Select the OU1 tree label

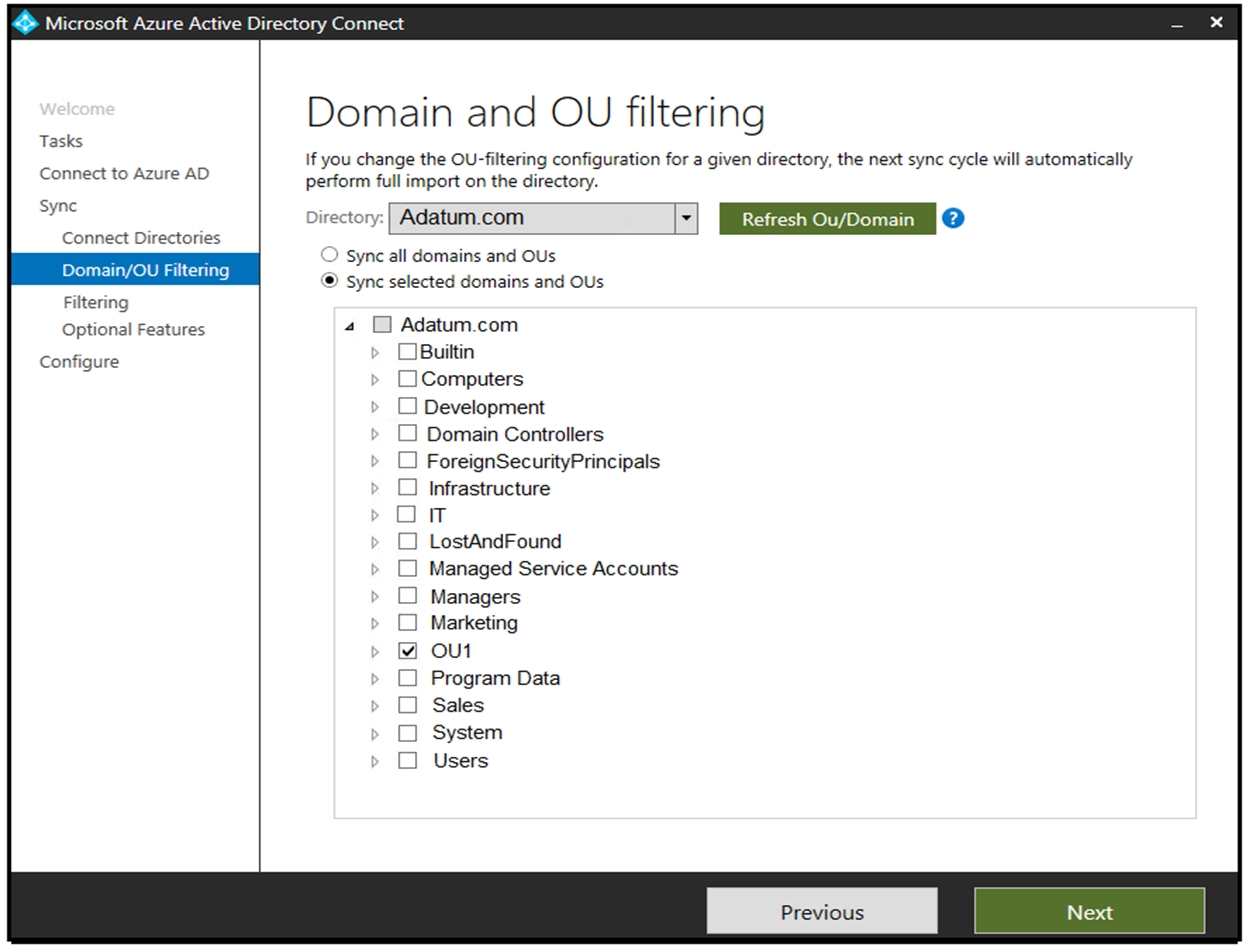pos(450,651)
